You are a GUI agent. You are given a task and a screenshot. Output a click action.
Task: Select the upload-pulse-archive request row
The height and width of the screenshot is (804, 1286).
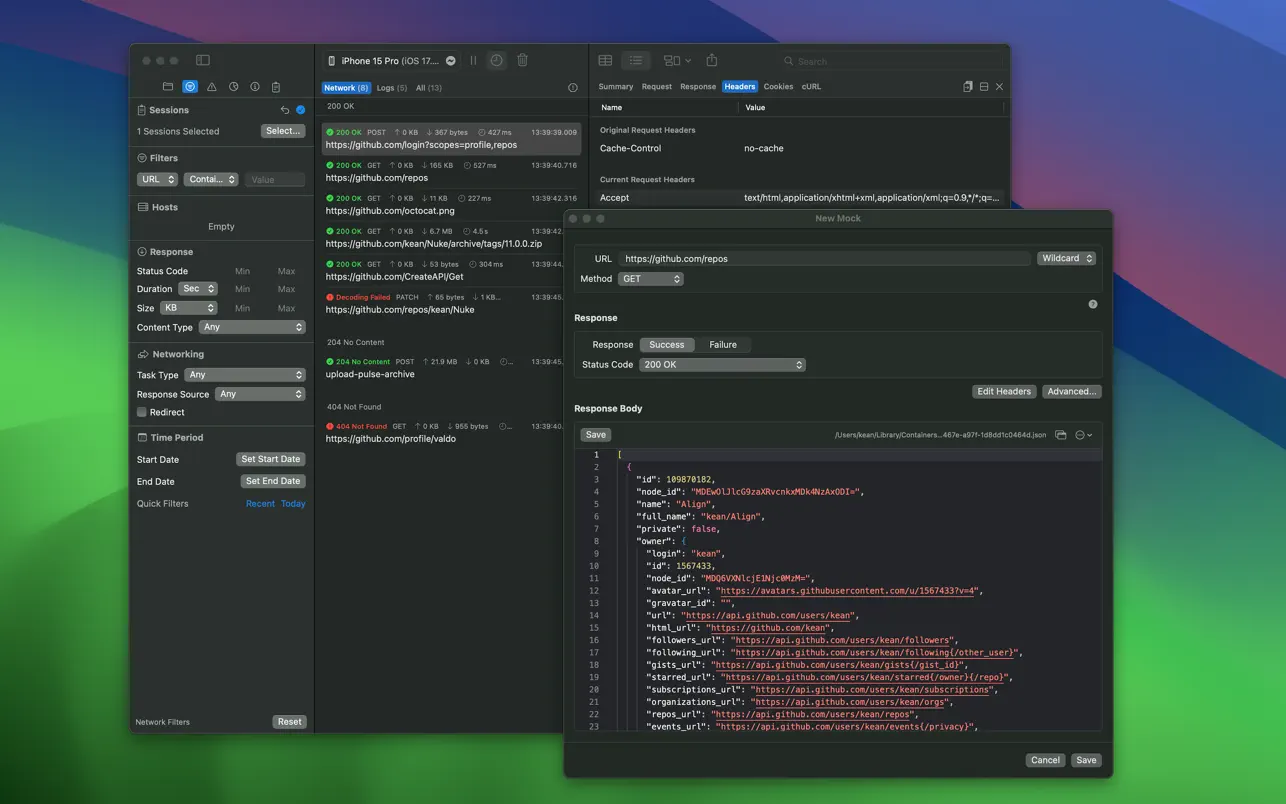click(451, 368)
